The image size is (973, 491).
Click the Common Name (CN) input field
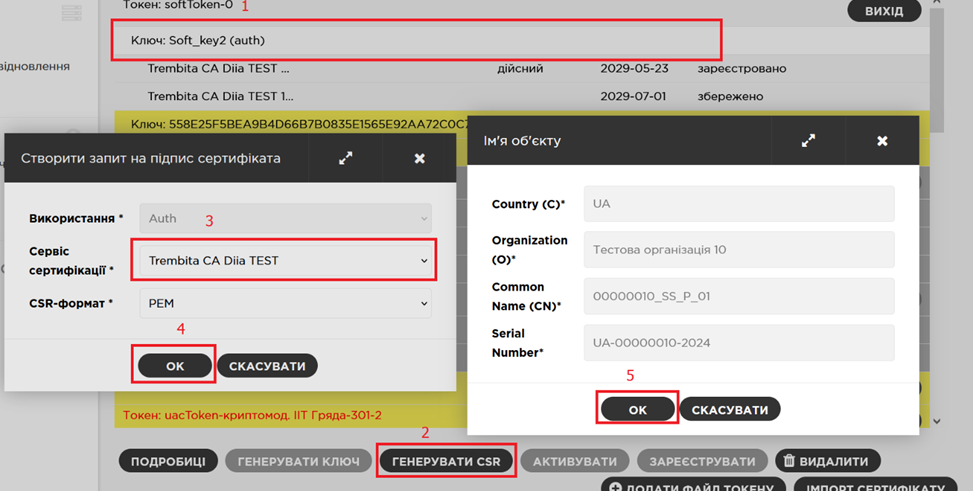click(739, 296)
